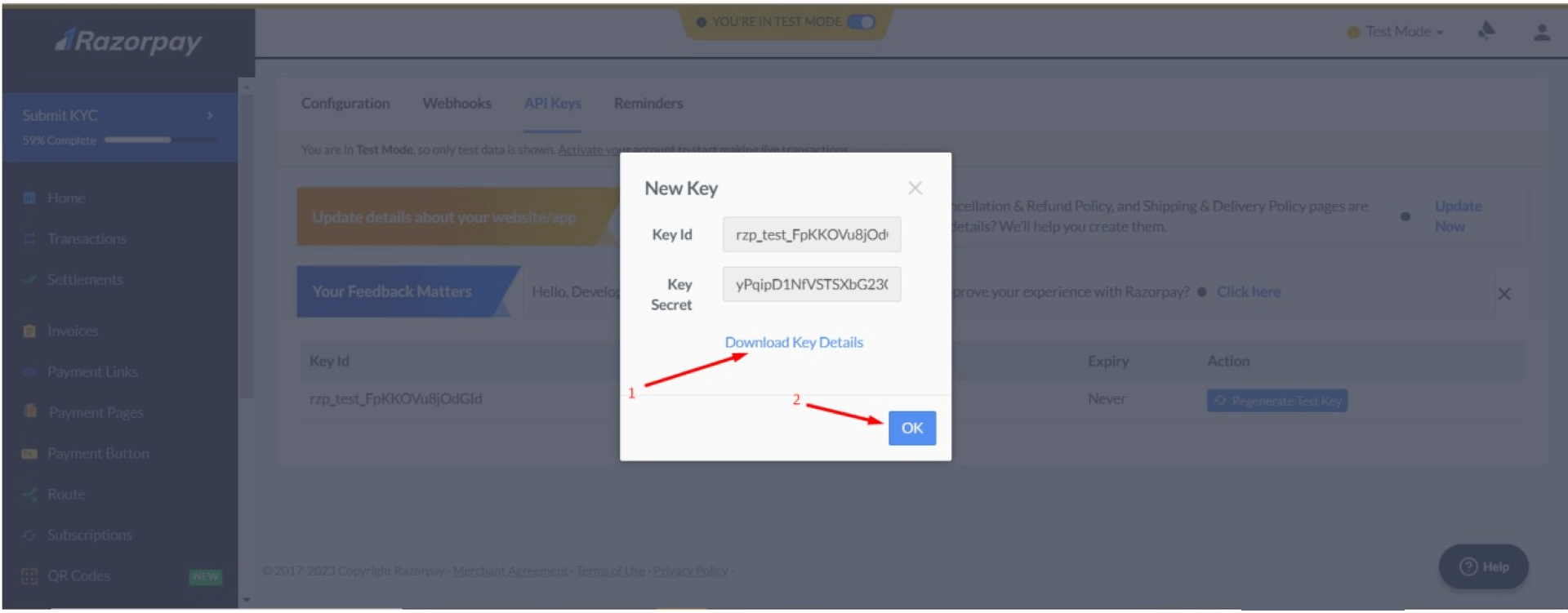The height and width of the screenshot is (613, 1568).
Task: Open the user profile icon
Action: click(x=1541, y=32)
